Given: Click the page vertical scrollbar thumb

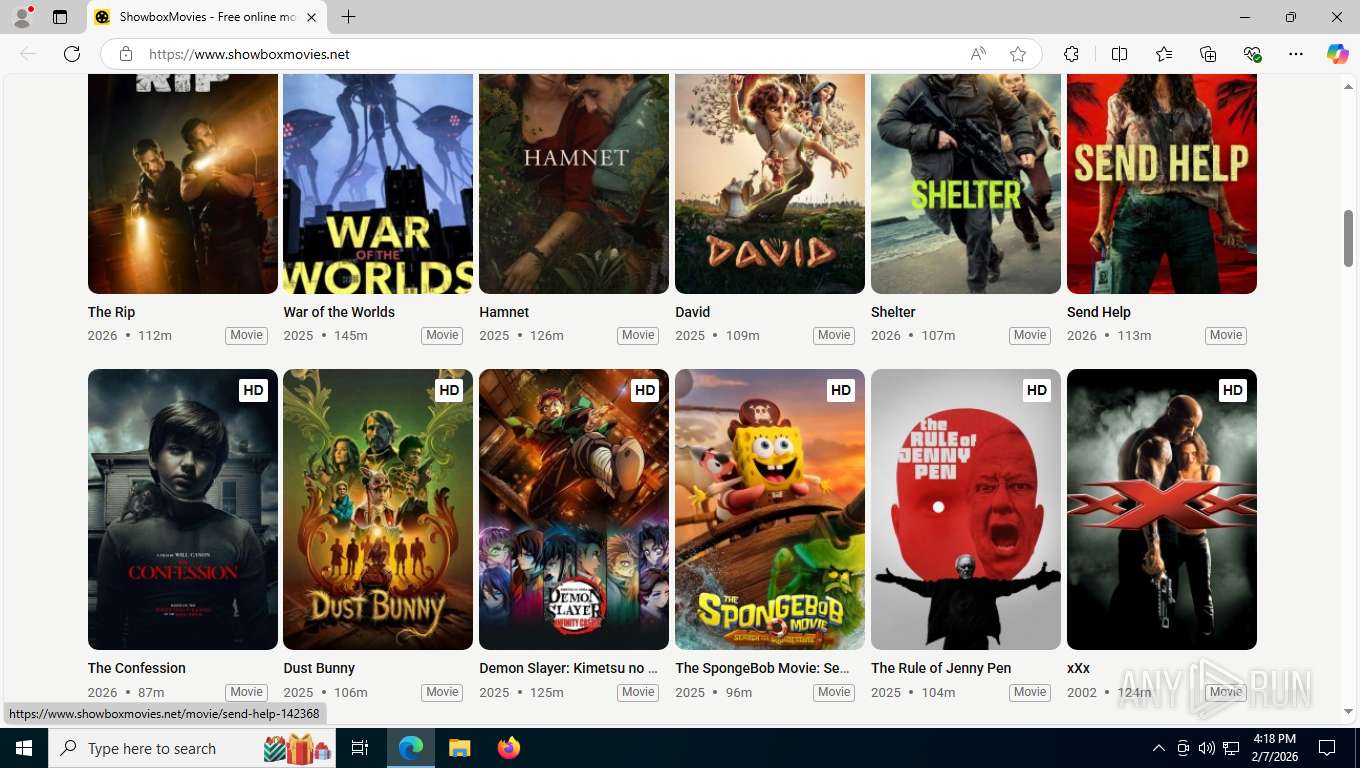Looking at the screenshot, I should pos(1348,238).
